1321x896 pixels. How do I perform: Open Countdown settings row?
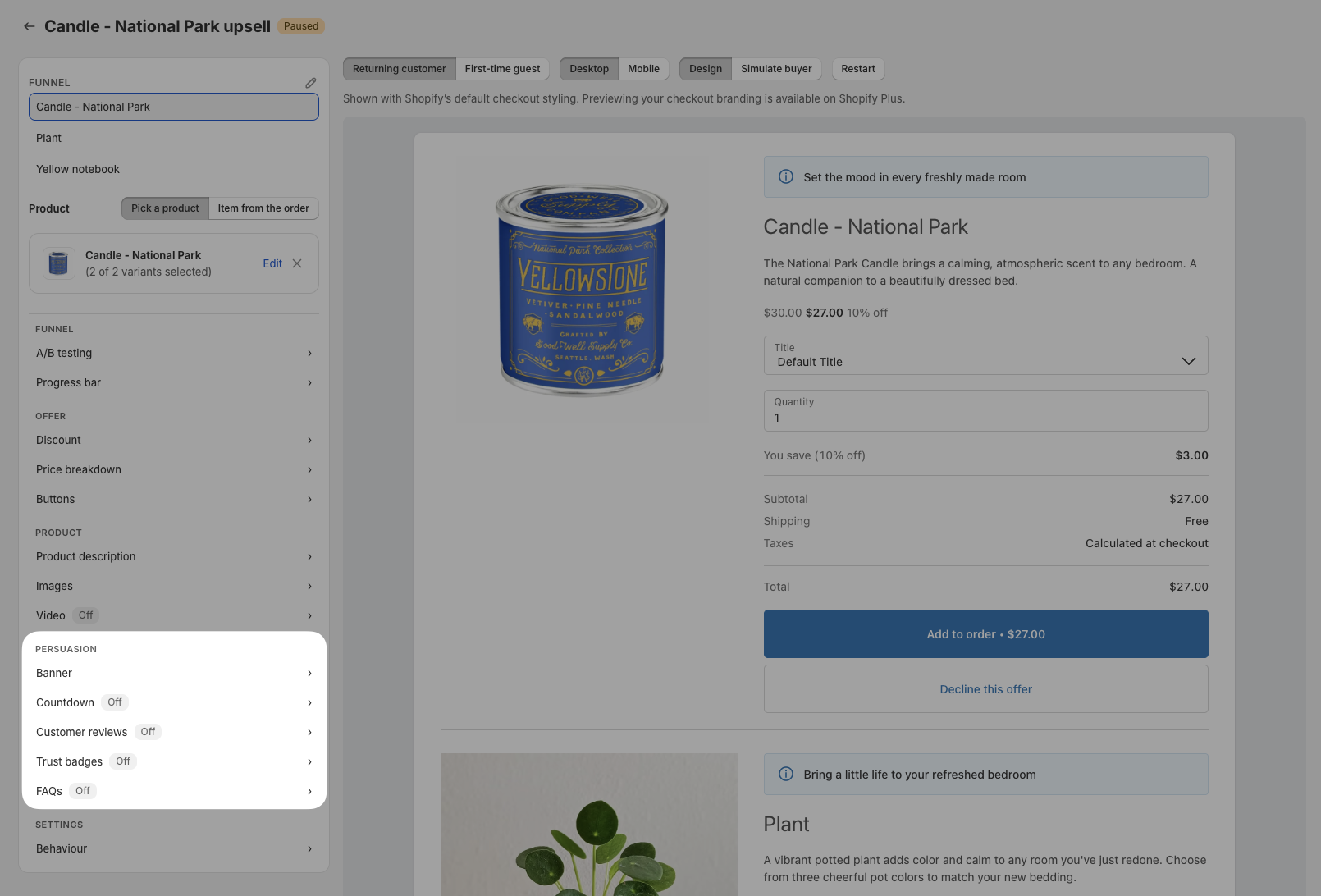[x=174, y=702]
